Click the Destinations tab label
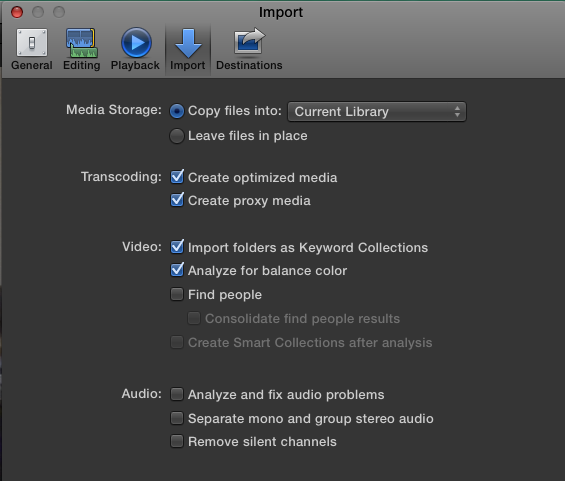565x481 pixels. click(249, 65)
